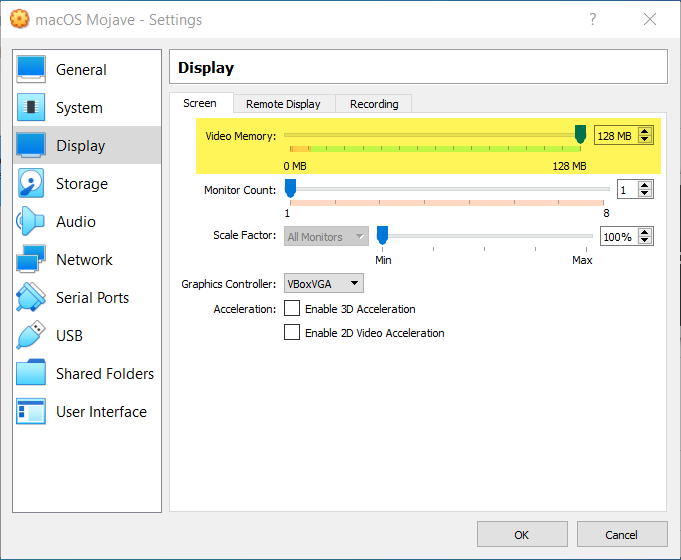Open the All Monitors scale dropdown

(326, 236)
